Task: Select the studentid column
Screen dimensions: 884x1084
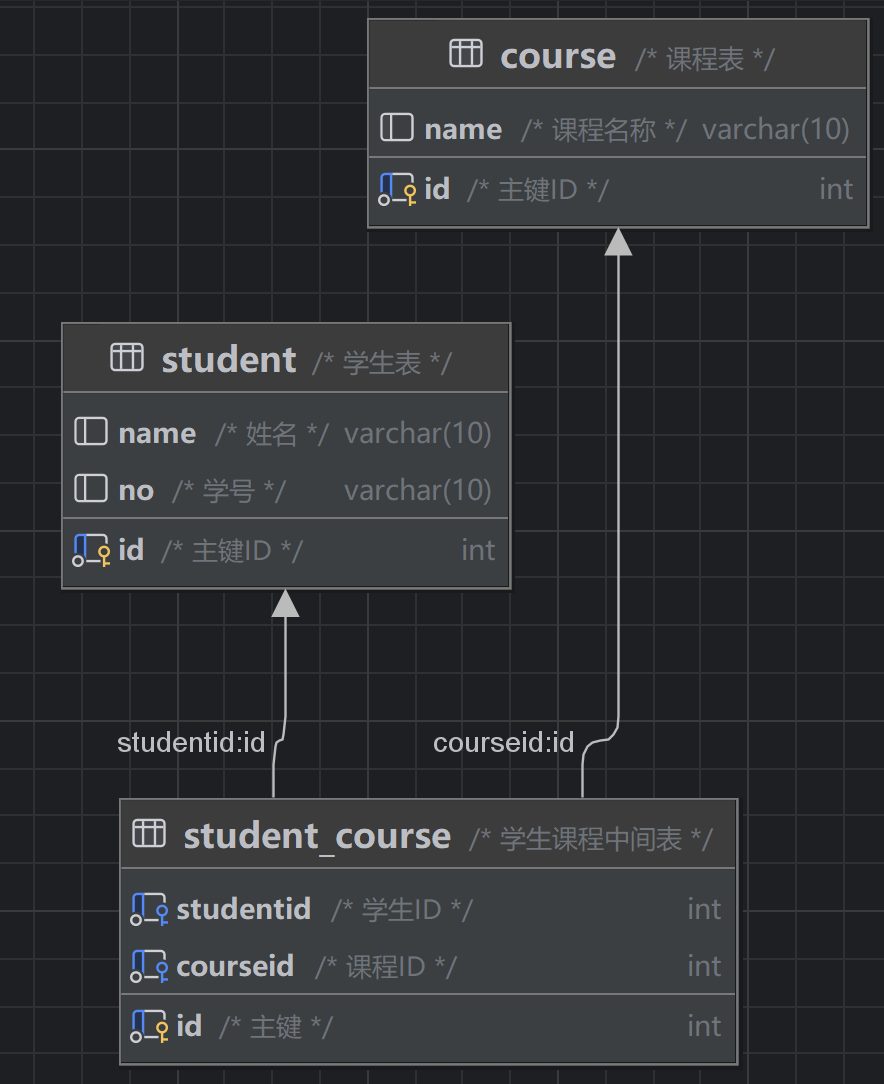Action: point(429,910)
